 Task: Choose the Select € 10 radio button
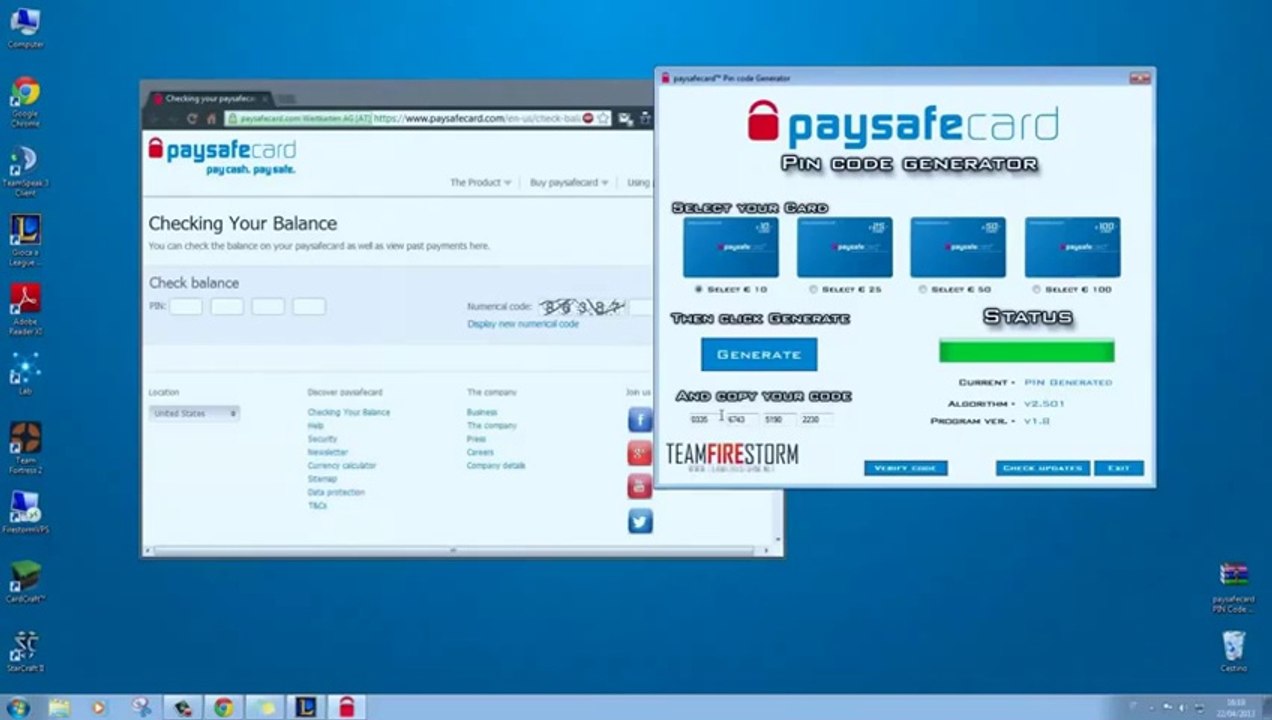pos(699,290)
